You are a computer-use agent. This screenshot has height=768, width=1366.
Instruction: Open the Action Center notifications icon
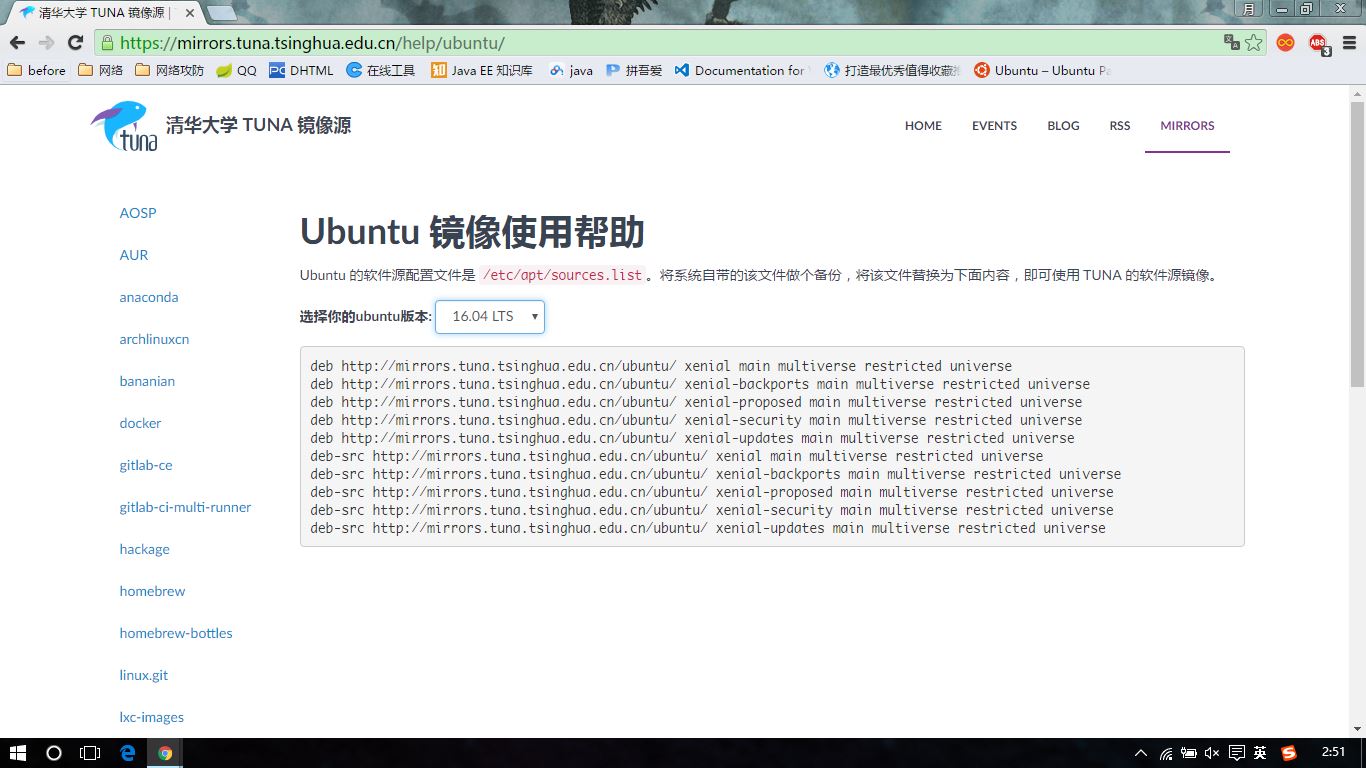pos(1237,753)
